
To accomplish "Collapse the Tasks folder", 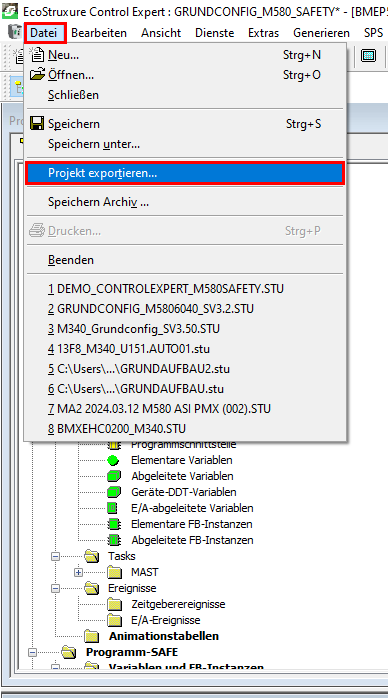I will [55, 556].
